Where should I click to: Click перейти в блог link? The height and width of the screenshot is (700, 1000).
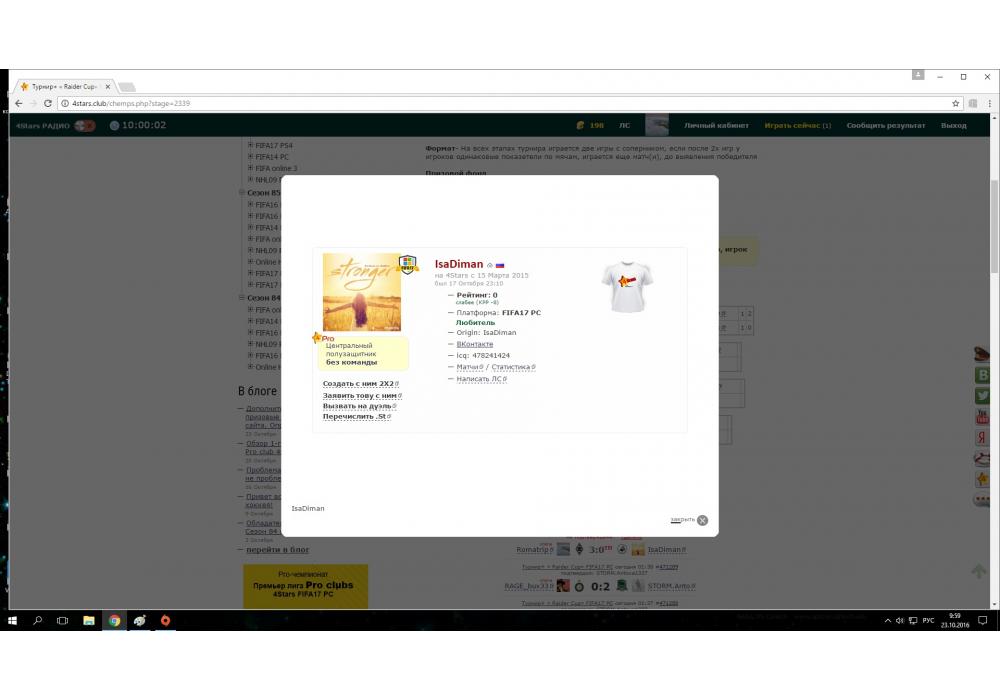pos(277,550)
